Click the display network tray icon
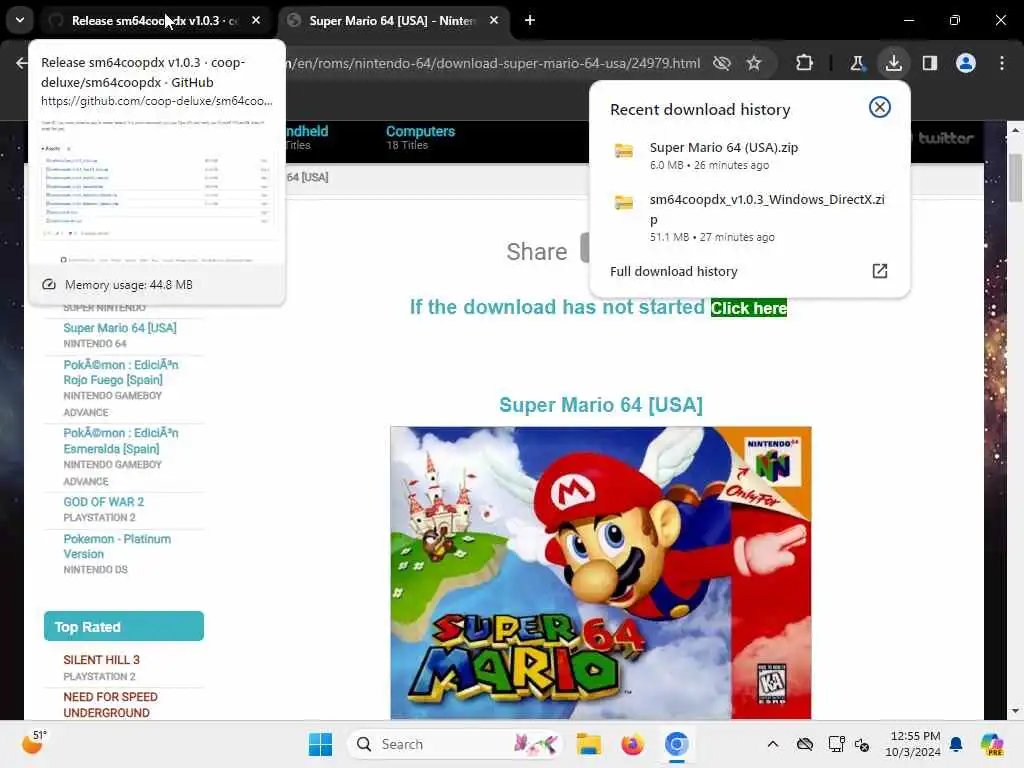 [x=836, y=744]
